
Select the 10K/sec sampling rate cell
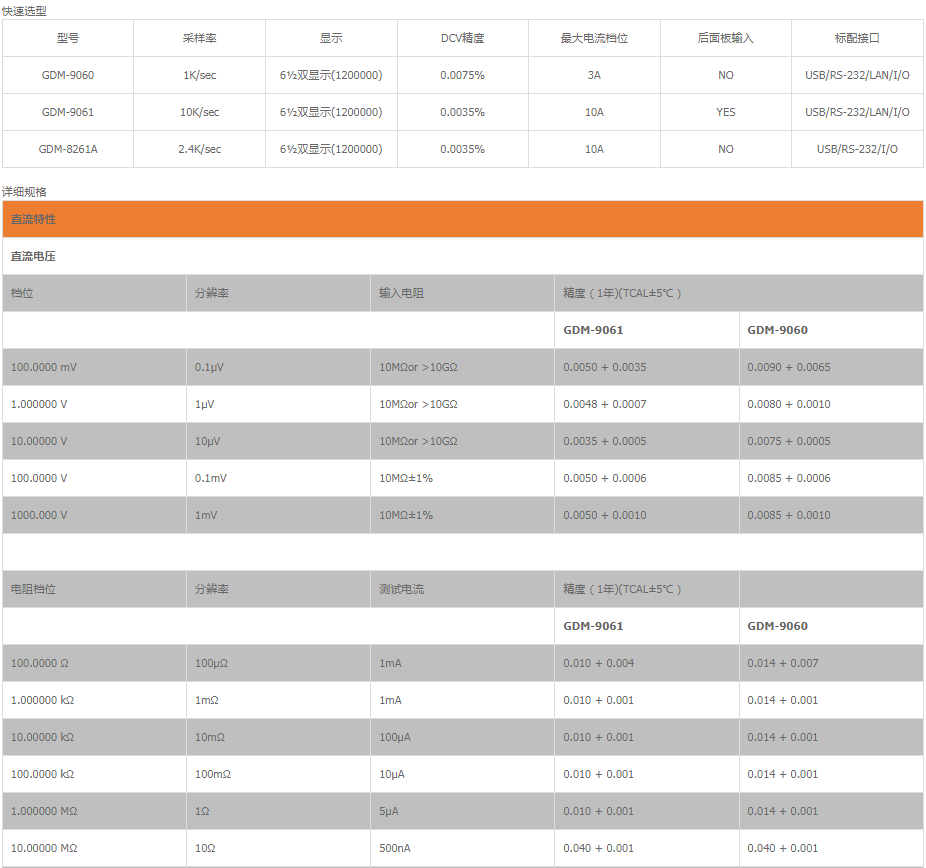(x=200, y=112)
